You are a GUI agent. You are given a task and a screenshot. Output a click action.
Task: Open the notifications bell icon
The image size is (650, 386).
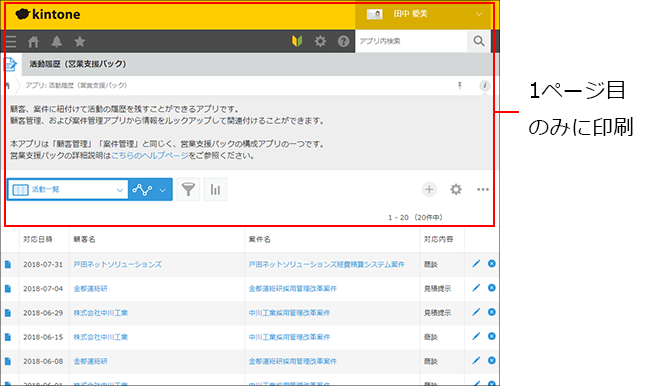57,41
